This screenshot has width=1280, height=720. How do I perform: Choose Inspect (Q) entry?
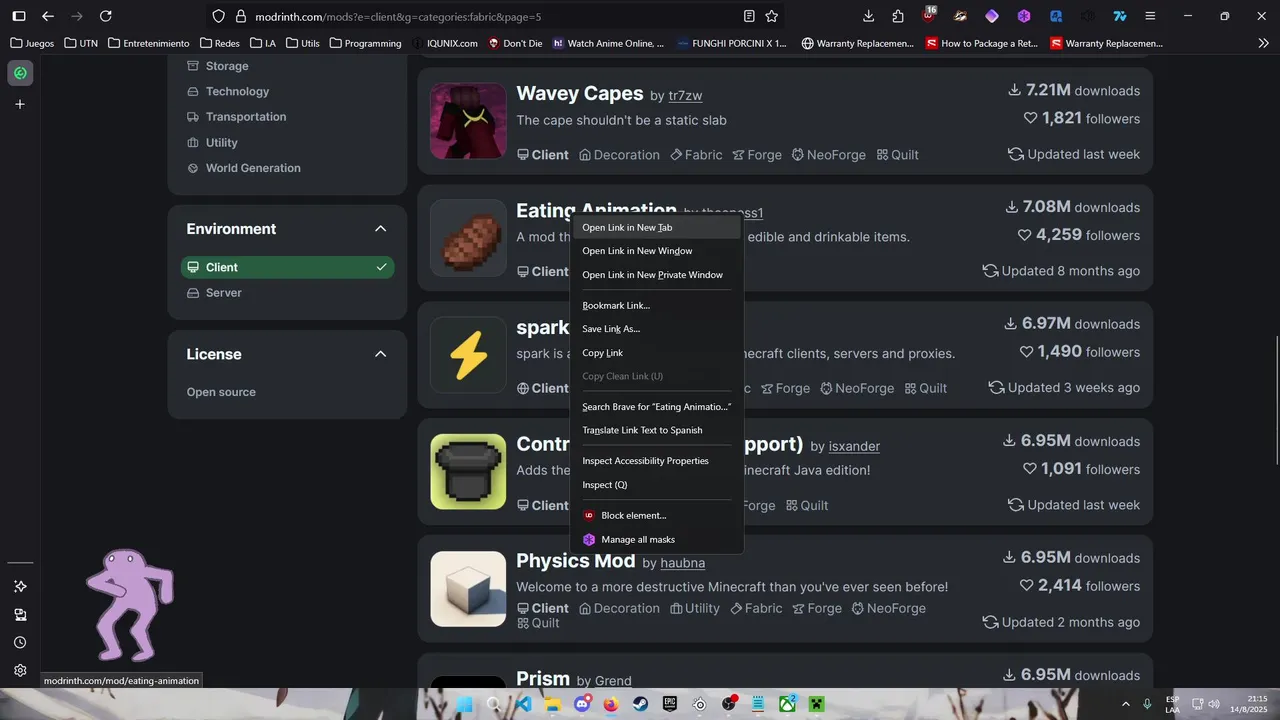(656, 485)
